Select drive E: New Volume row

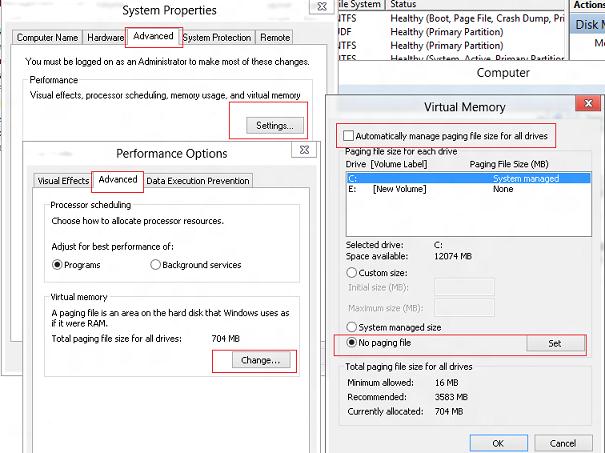click(x=468, y=189)
